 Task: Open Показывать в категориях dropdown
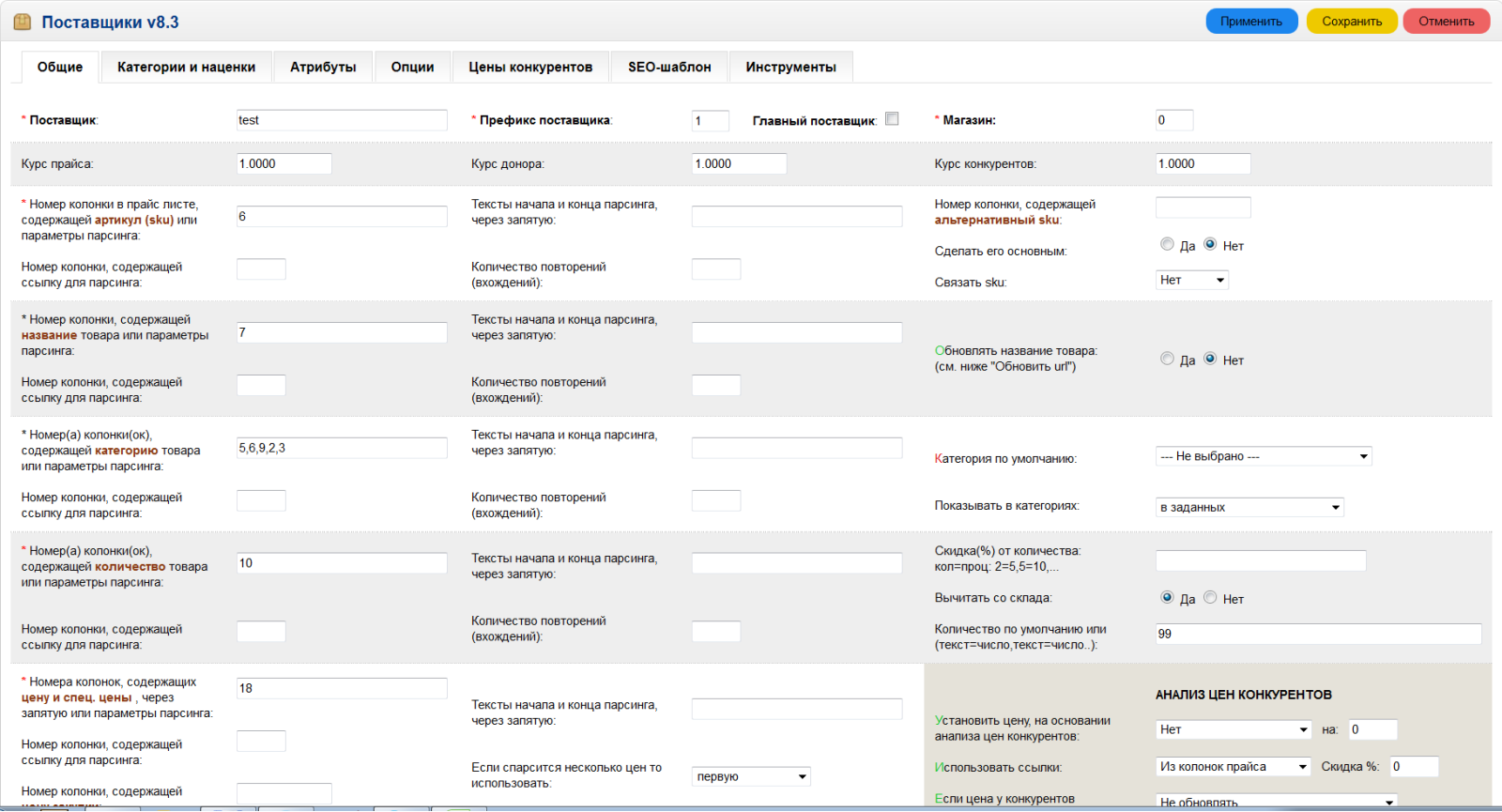point(1249,507)
